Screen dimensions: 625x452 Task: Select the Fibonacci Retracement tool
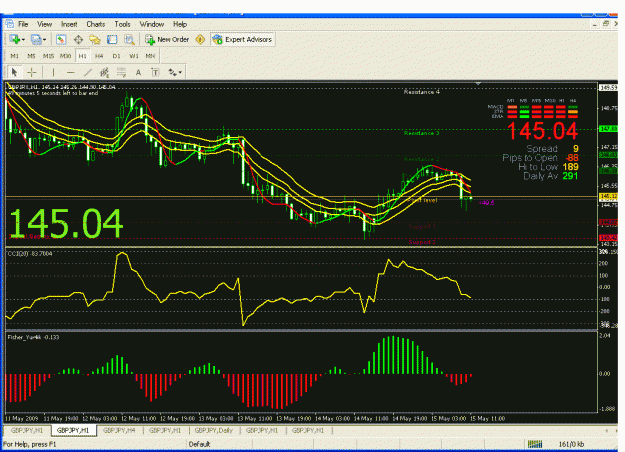[x=121, y=72]
